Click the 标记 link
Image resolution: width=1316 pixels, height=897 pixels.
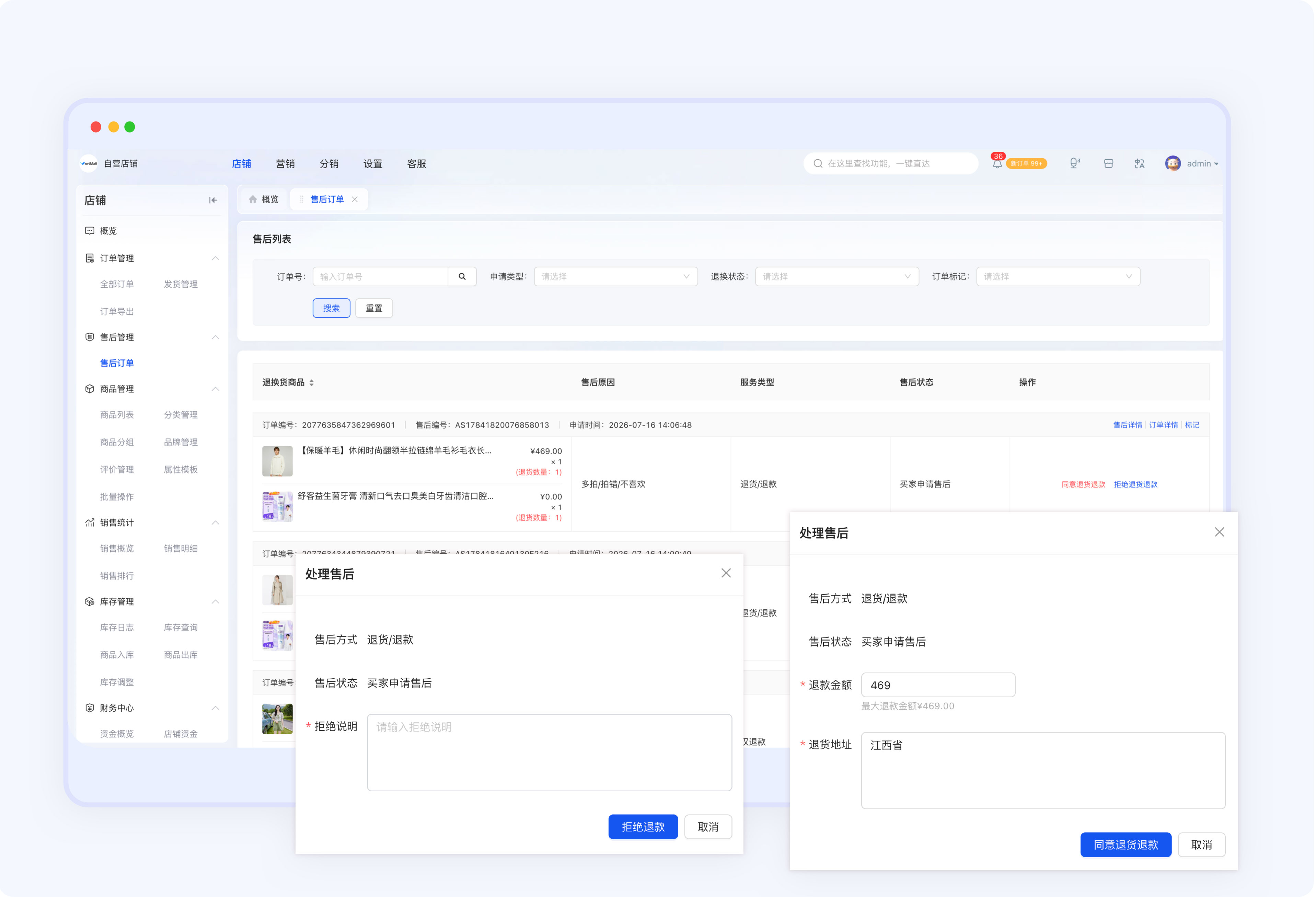click(x=1192, y=425)
